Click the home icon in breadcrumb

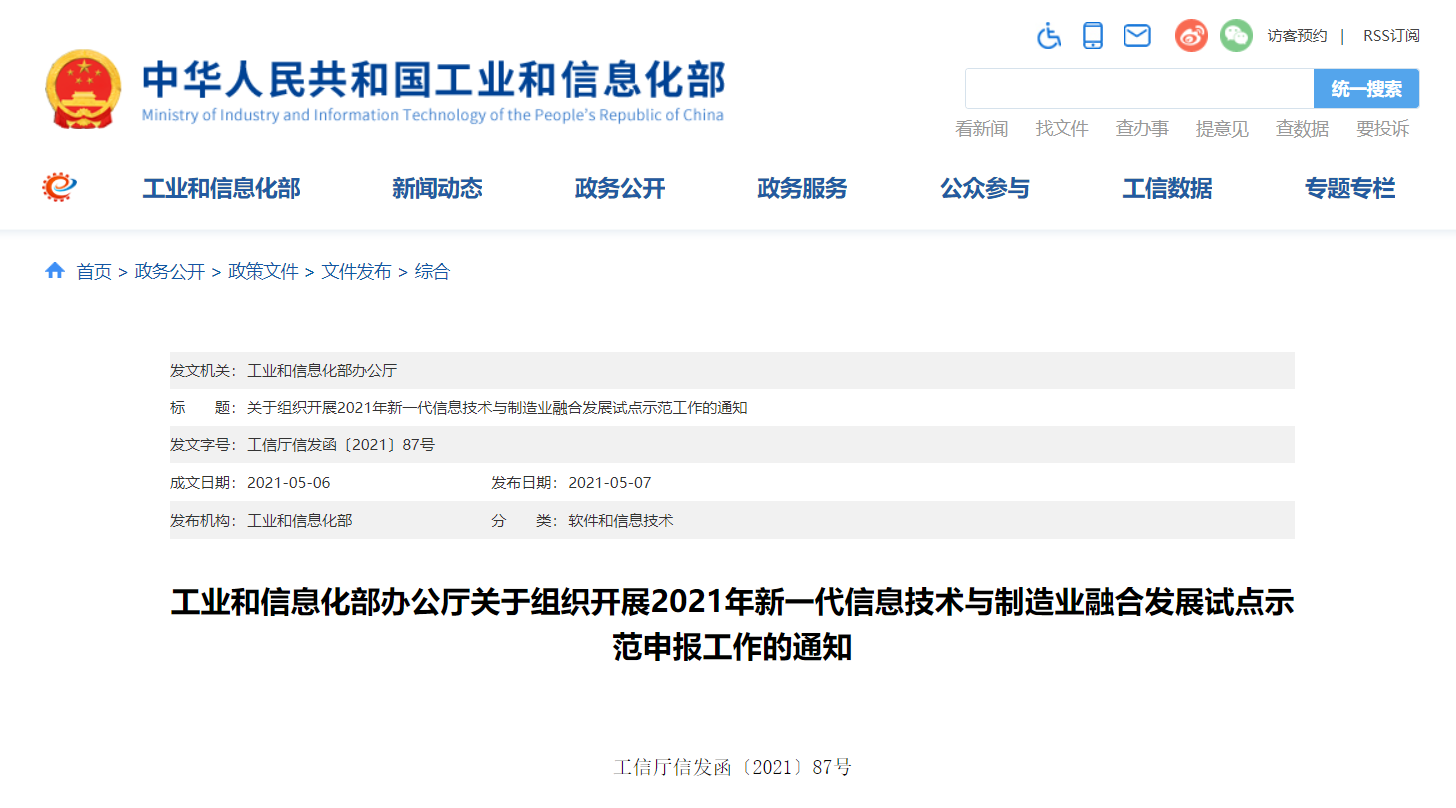(x=55, y=271)
